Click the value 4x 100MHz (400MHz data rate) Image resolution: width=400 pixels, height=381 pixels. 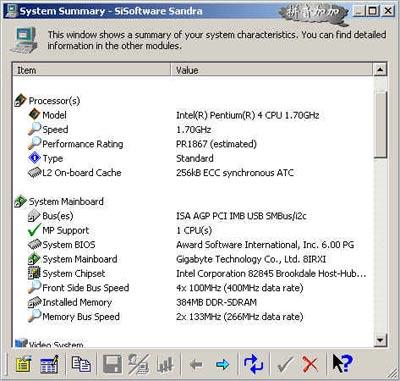click(x=240, y=288)
